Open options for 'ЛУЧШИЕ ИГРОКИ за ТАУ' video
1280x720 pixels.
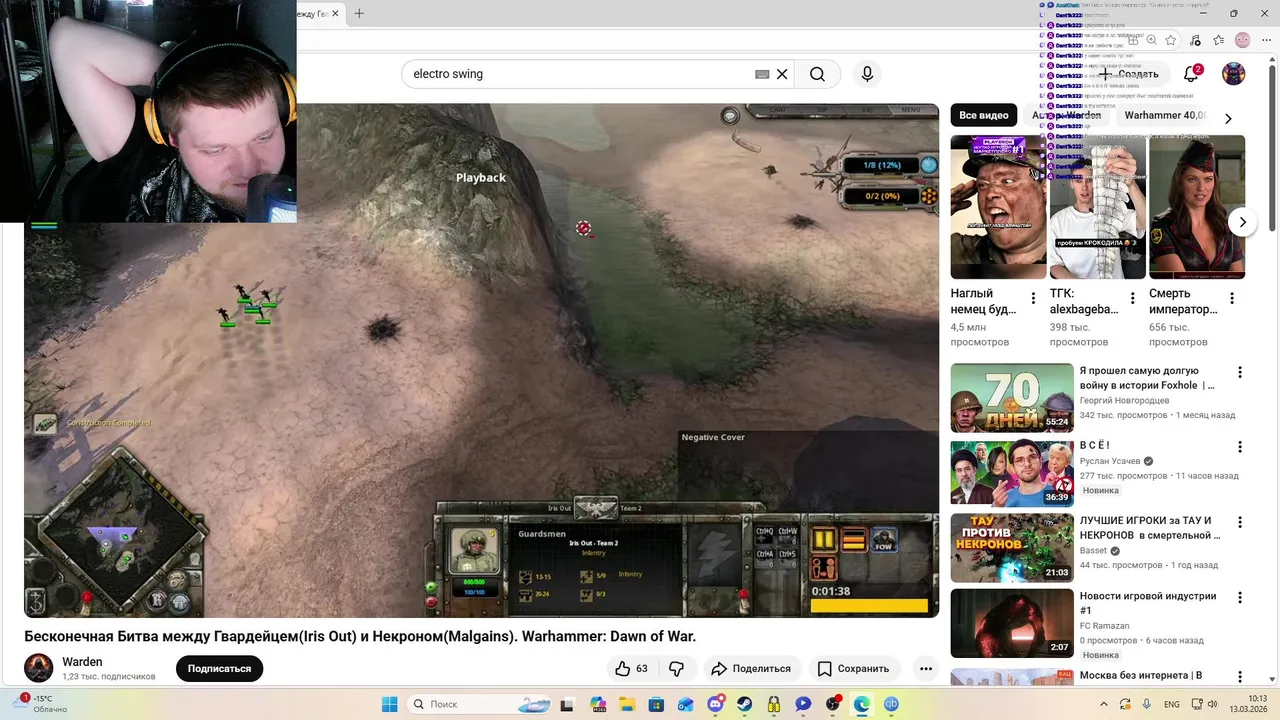(x=1240, y=522)
